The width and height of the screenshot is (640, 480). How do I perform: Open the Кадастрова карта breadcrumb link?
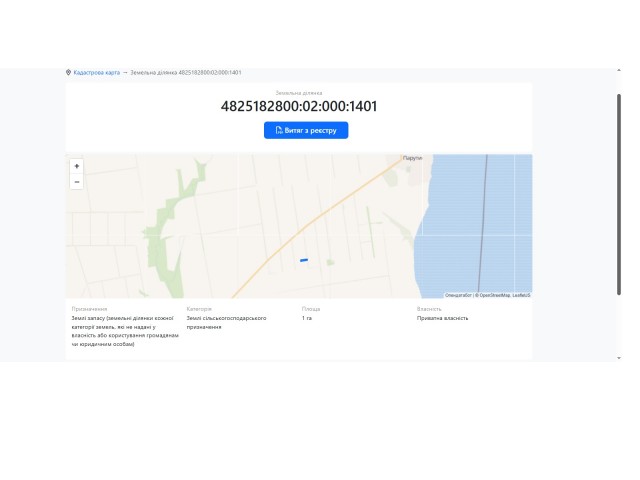point(96,72)
